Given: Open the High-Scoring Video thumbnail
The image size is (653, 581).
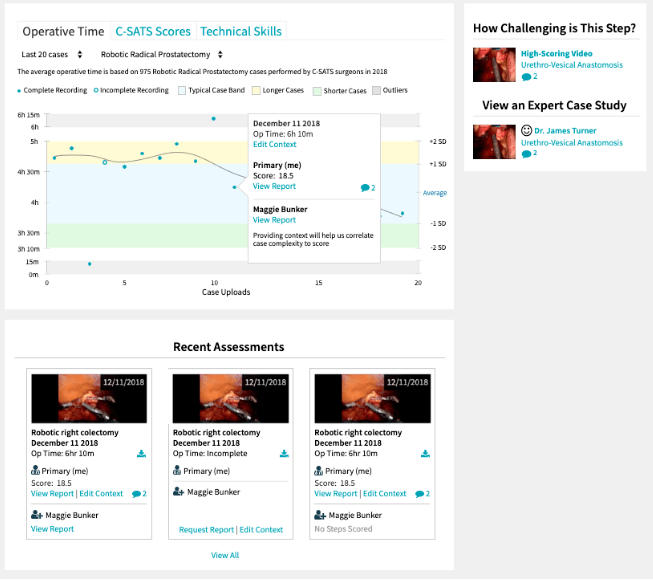Looking at the screenshot, I should pyautogui.click(x=486, y=66).
